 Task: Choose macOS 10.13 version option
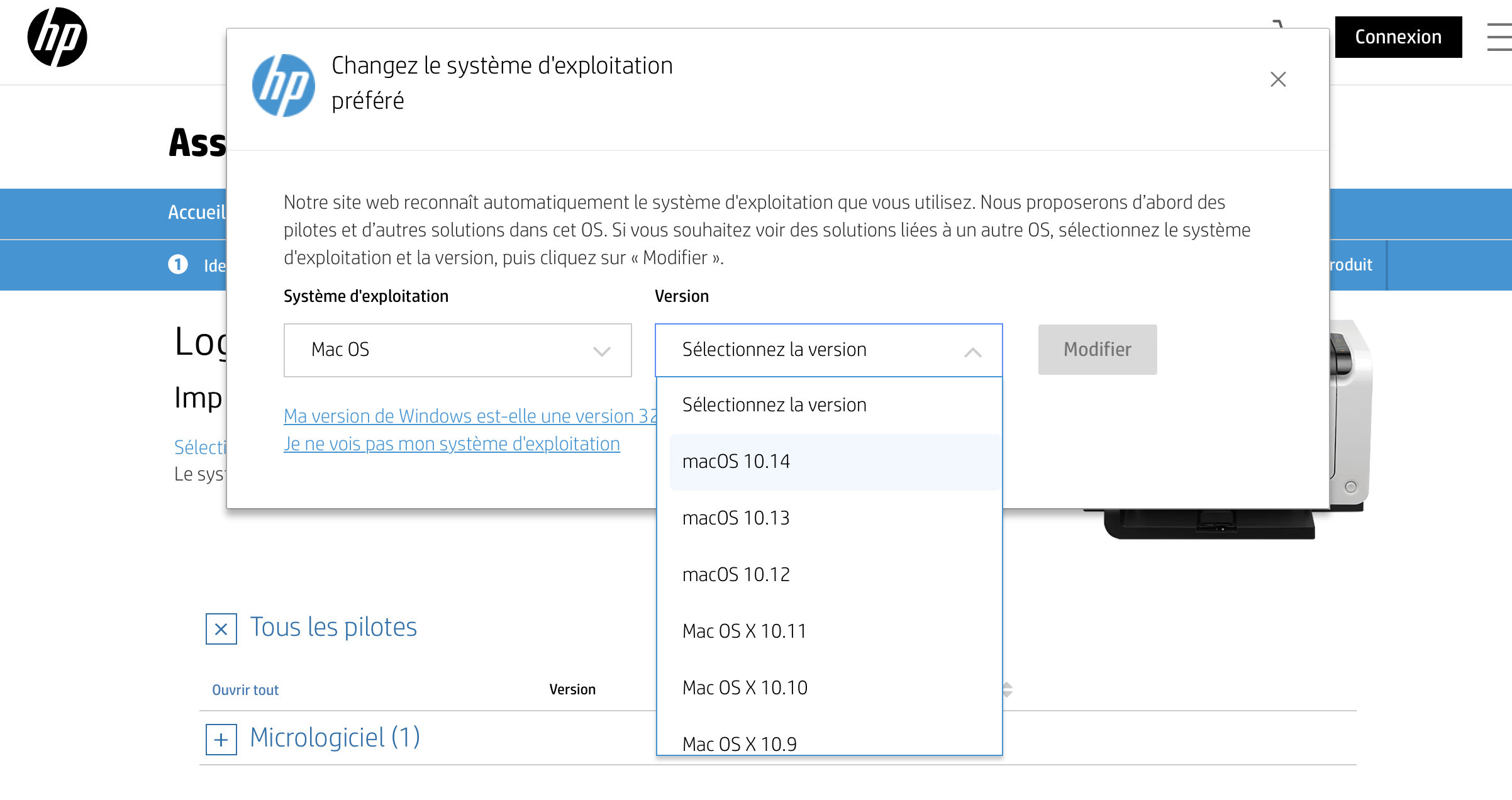point(736,518)
